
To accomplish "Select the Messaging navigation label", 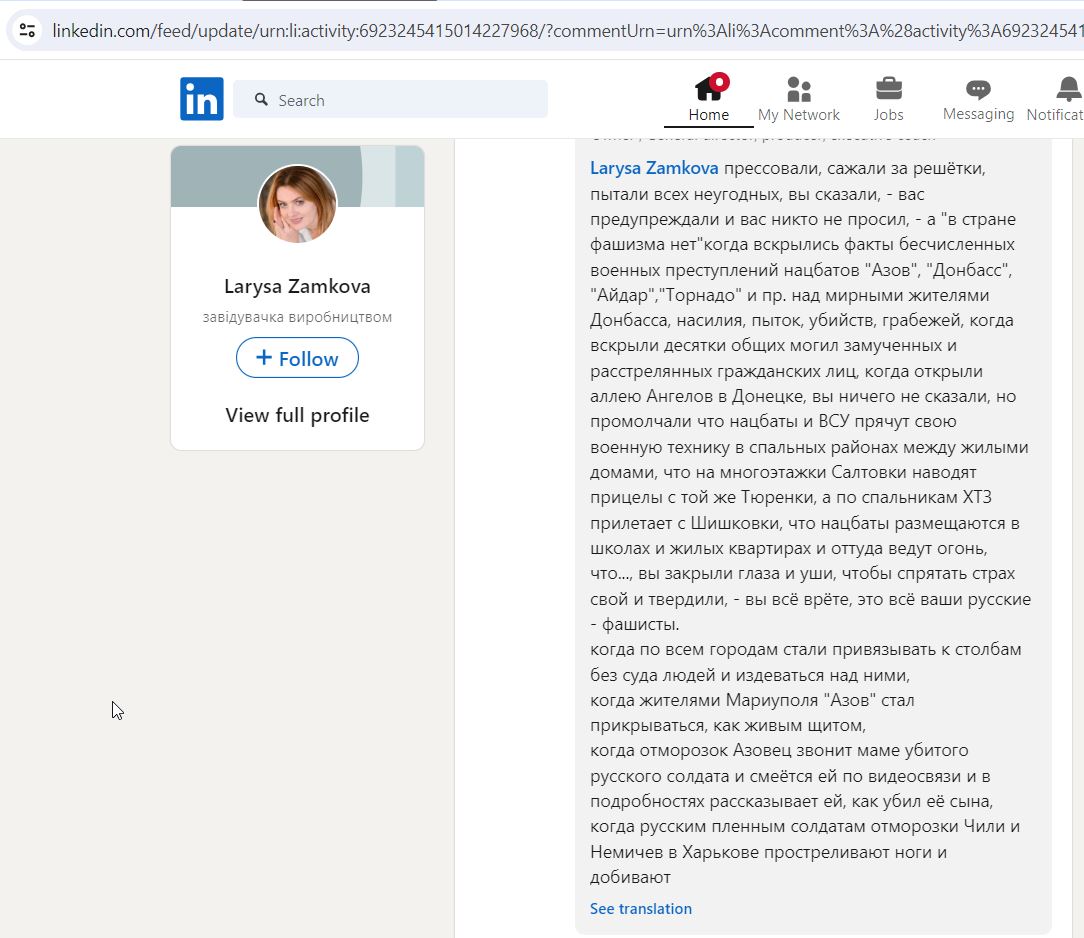I will point(977,114).
